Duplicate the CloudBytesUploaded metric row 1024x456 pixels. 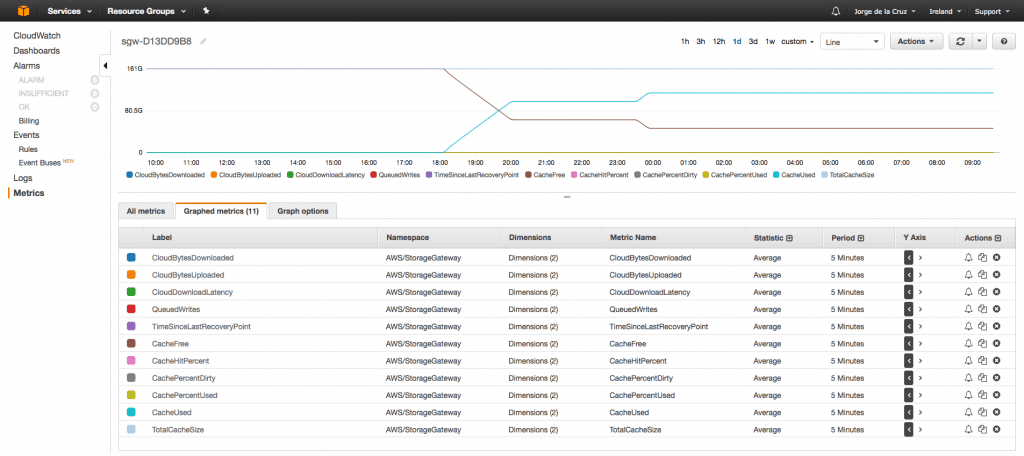point(982,275)
